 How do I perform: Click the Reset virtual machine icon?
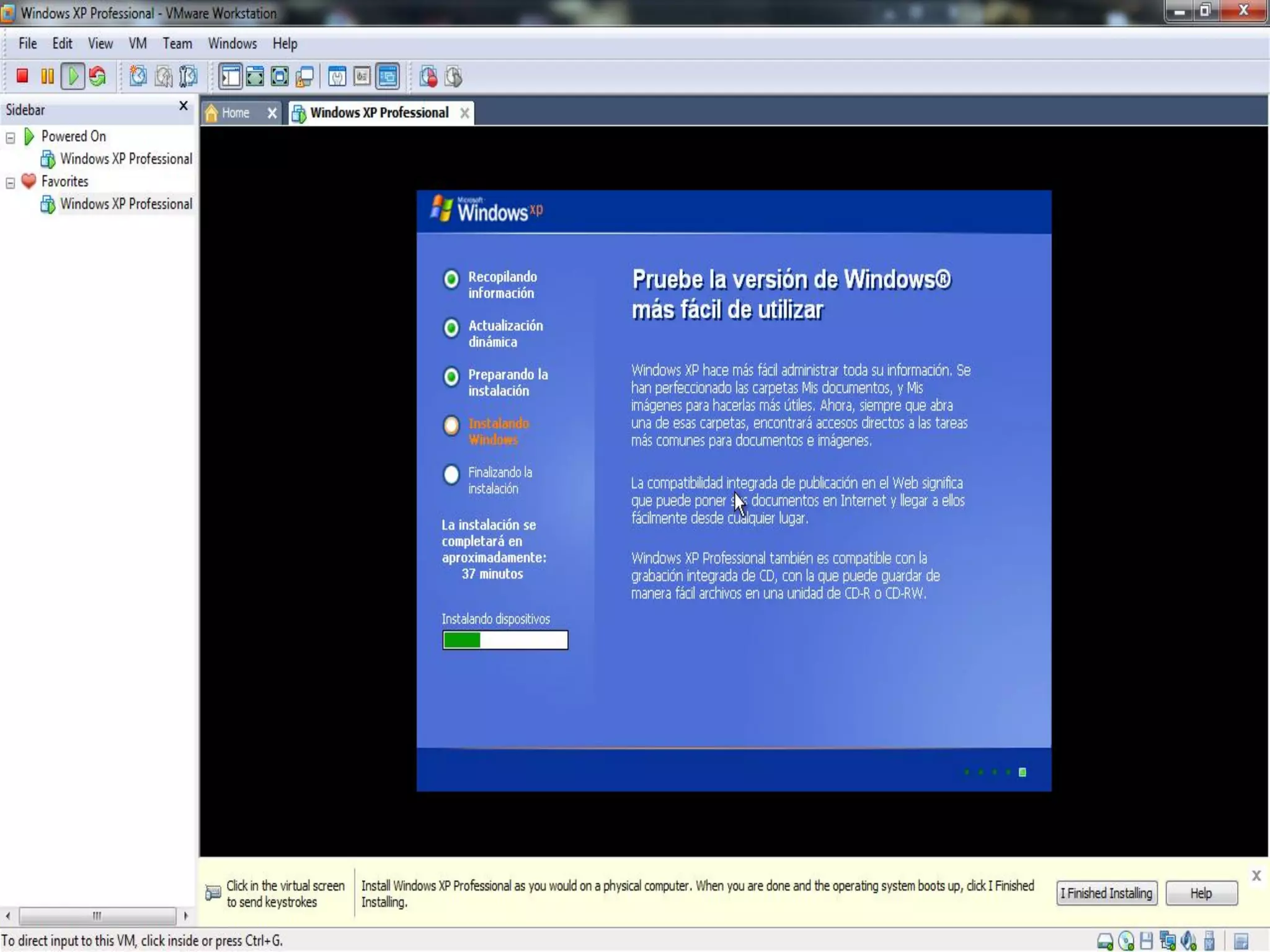[x=97, y=76]
